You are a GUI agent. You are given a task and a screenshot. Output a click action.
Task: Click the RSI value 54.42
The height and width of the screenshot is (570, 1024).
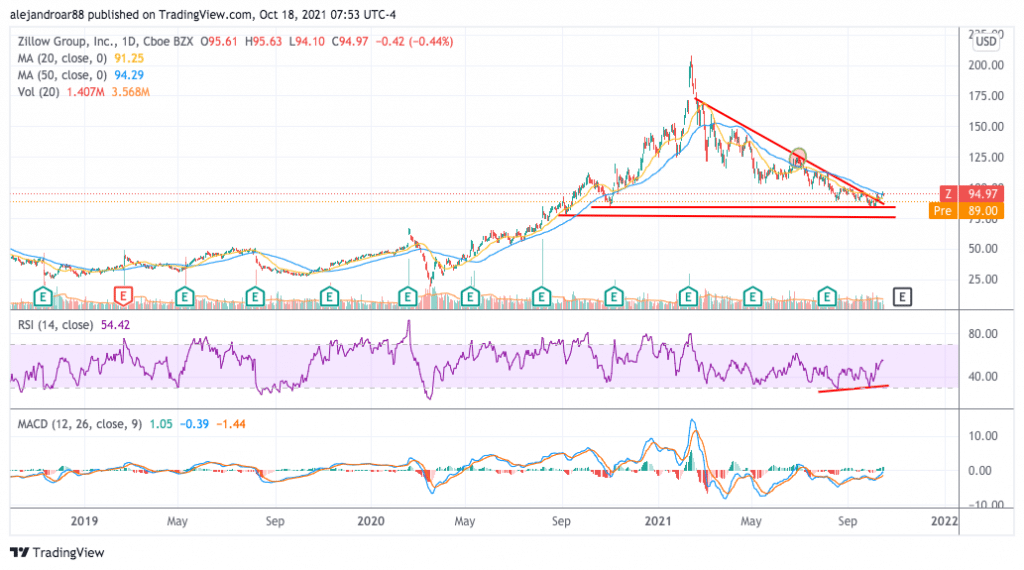(116, 325)
